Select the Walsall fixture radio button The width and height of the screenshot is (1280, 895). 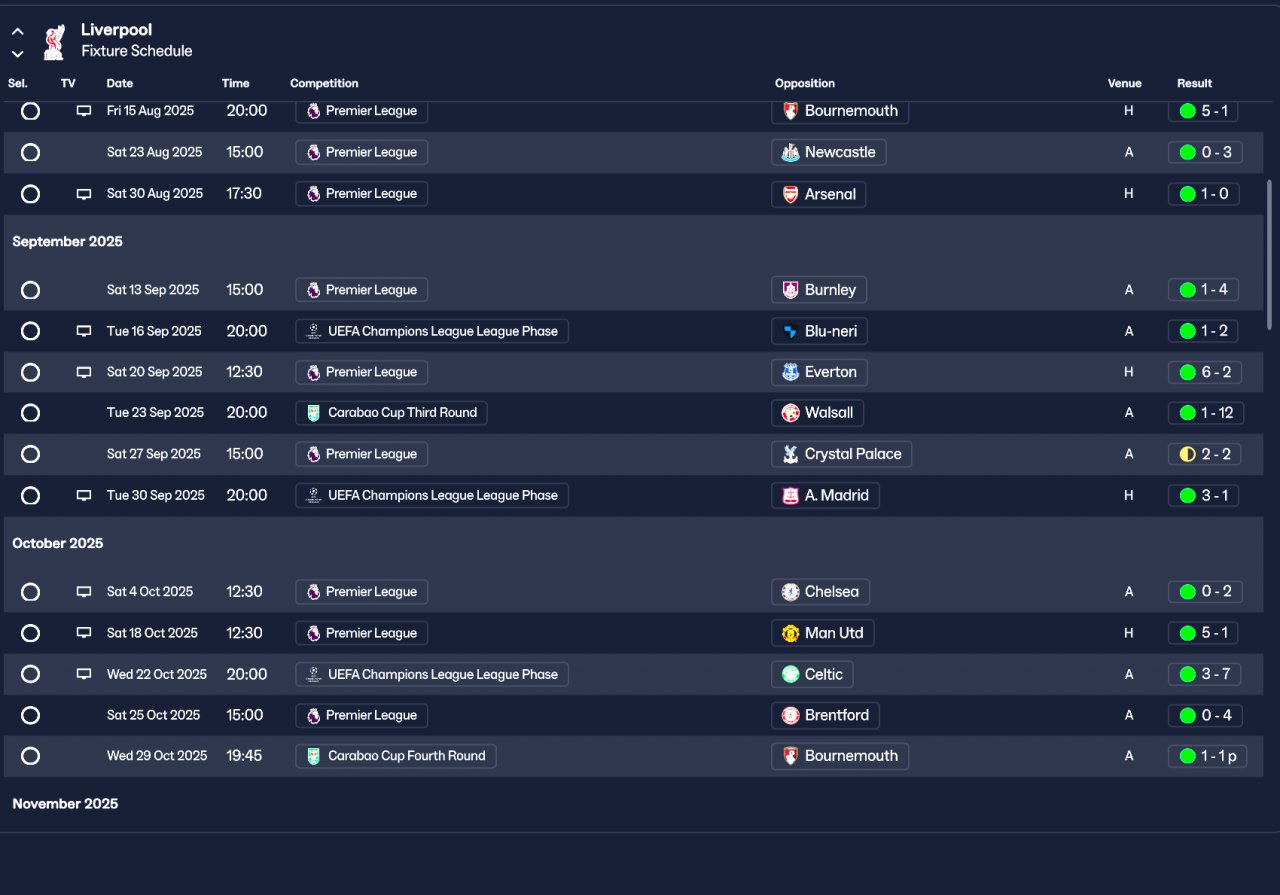31,413
